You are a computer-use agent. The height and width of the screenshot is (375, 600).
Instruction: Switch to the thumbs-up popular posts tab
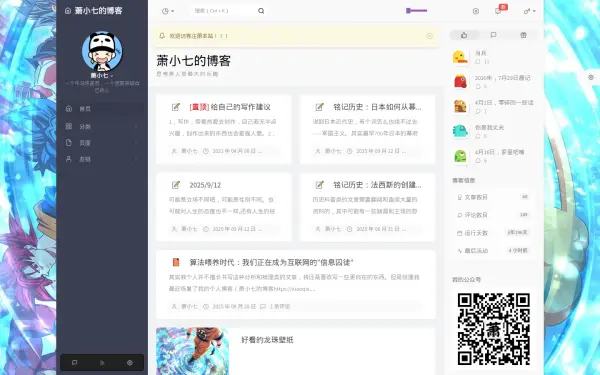[x=464, y=35]
